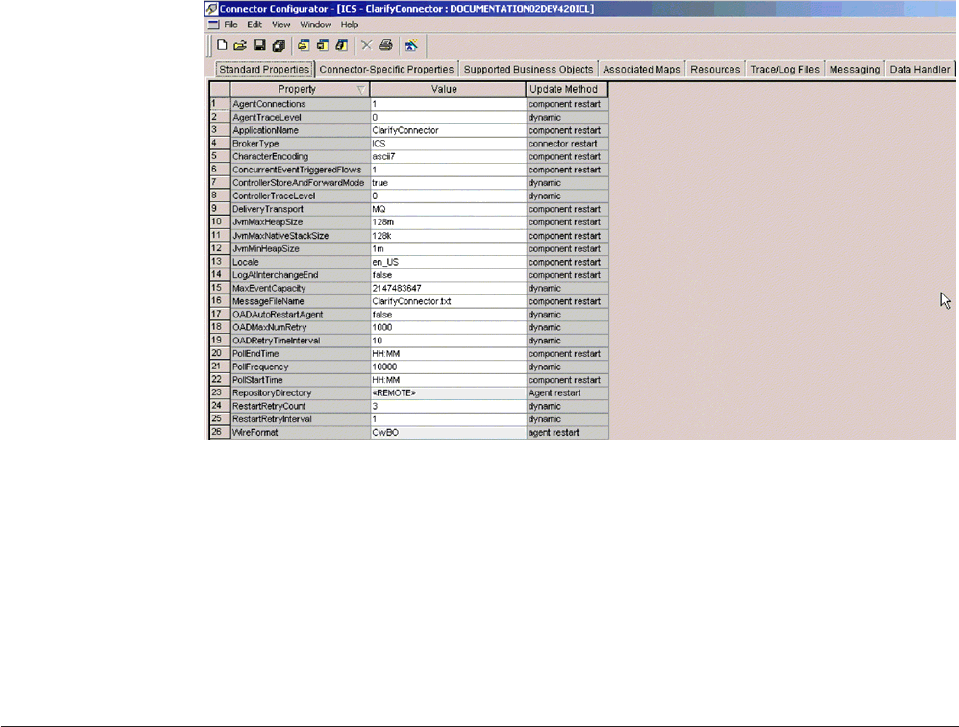
Task: Click the Value column header
Action: click(448, 89)
